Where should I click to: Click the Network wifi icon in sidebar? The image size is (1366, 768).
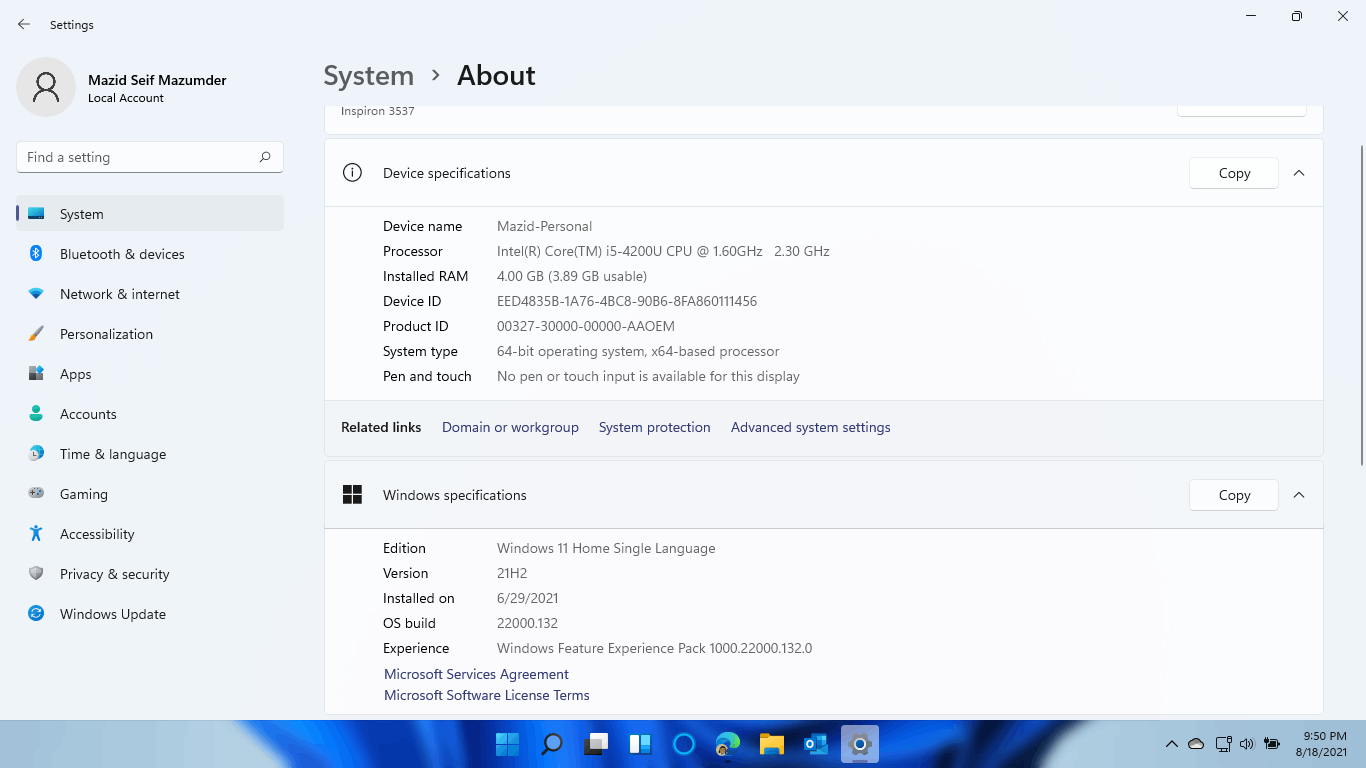(x=36, y=294)
